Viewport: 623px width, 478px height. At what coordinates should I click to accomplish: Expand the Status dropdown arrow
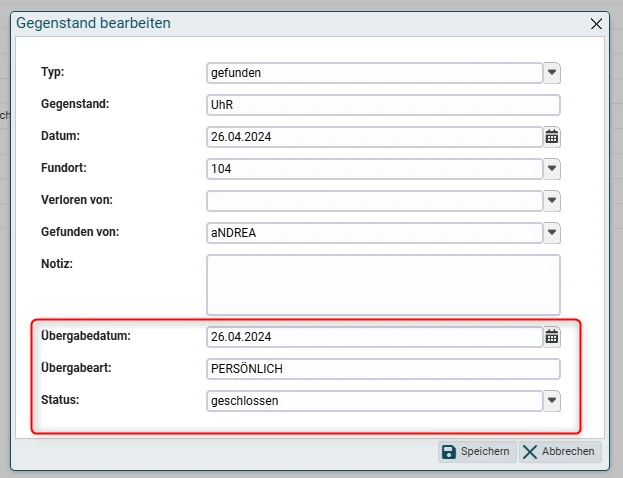pos(551,401)
